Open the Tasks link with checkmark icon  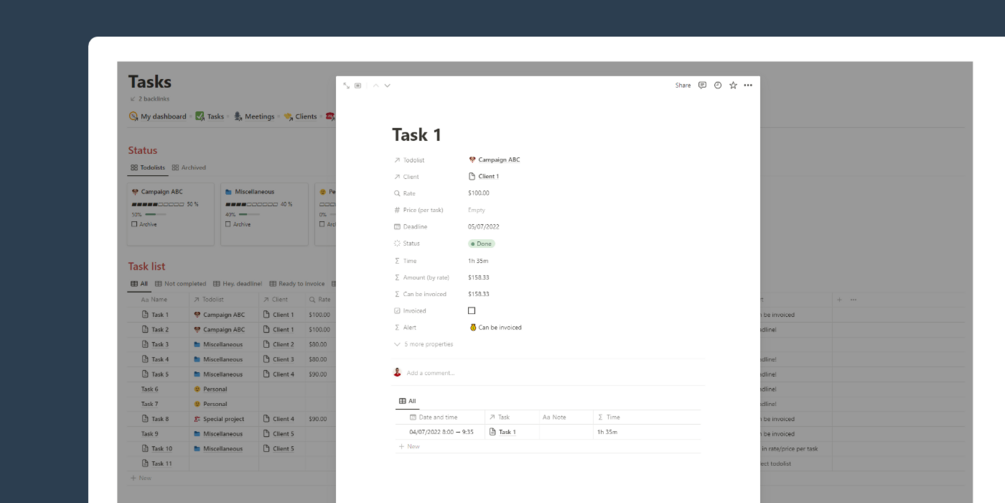coord(210,116)
